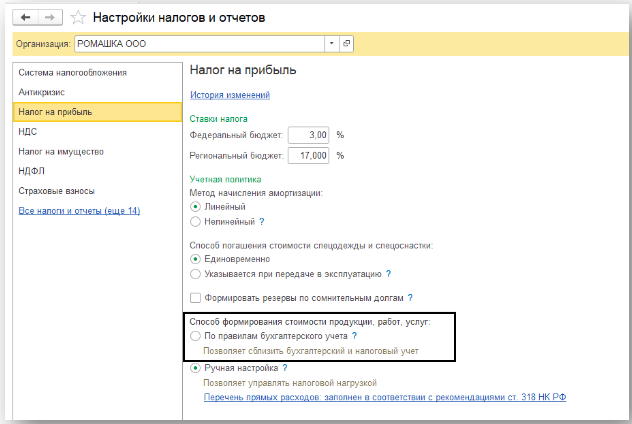Open the Перечень прямых расходов link
632x424 pixels.
tap(384, 397)
